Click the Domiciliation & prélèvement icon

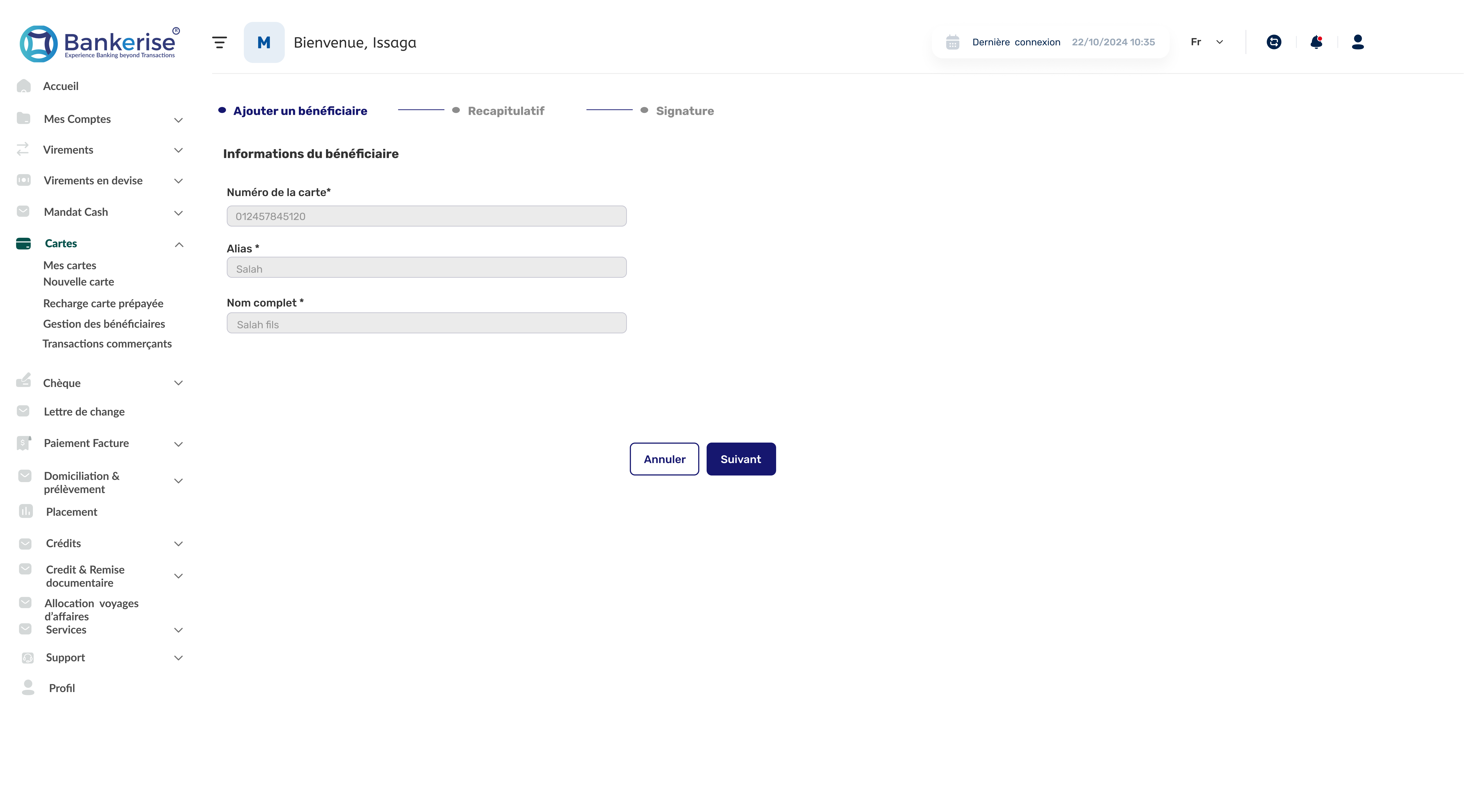[25, 476]
